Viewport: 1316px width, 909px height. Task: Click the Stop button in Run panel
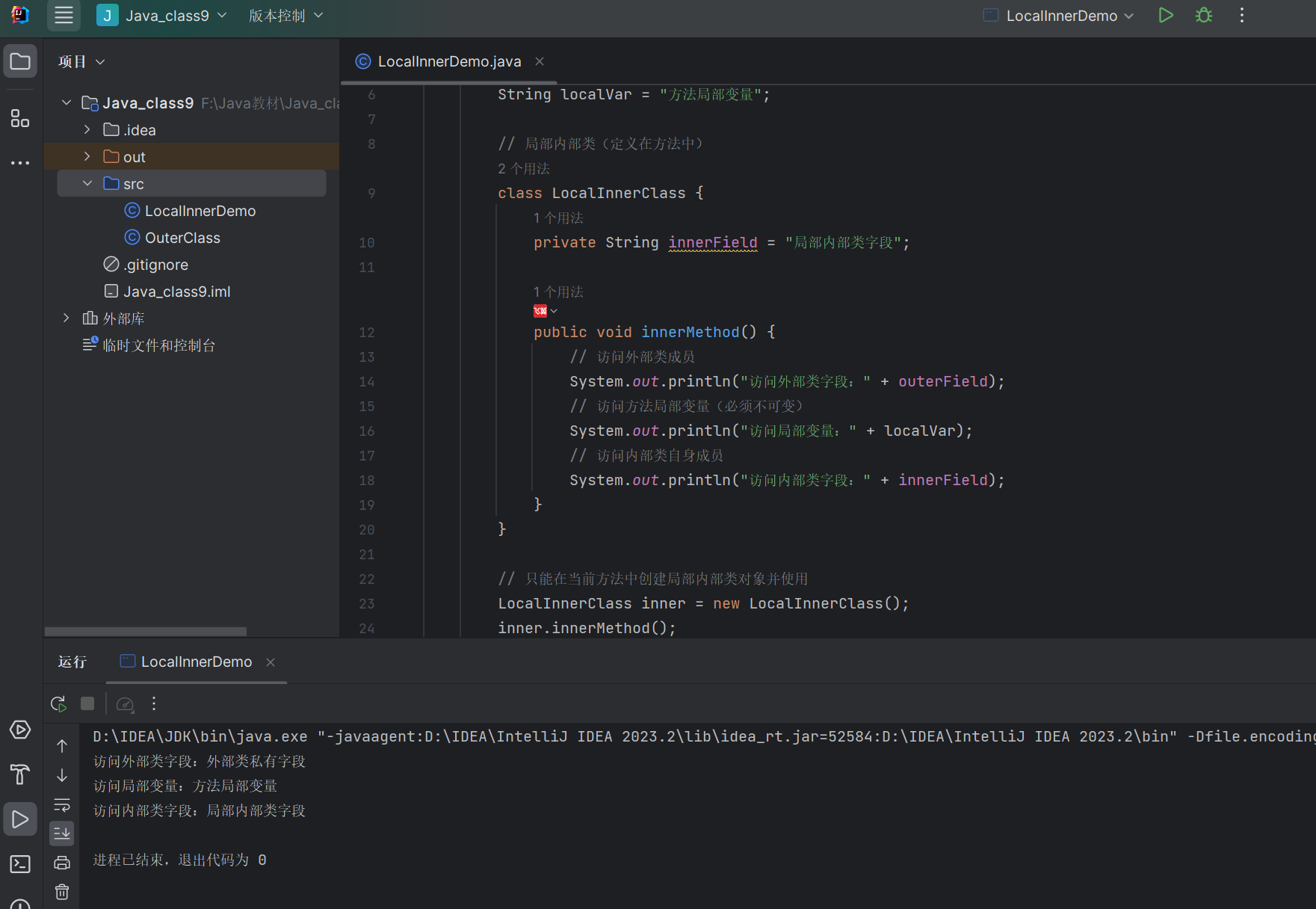click(87, 703)
